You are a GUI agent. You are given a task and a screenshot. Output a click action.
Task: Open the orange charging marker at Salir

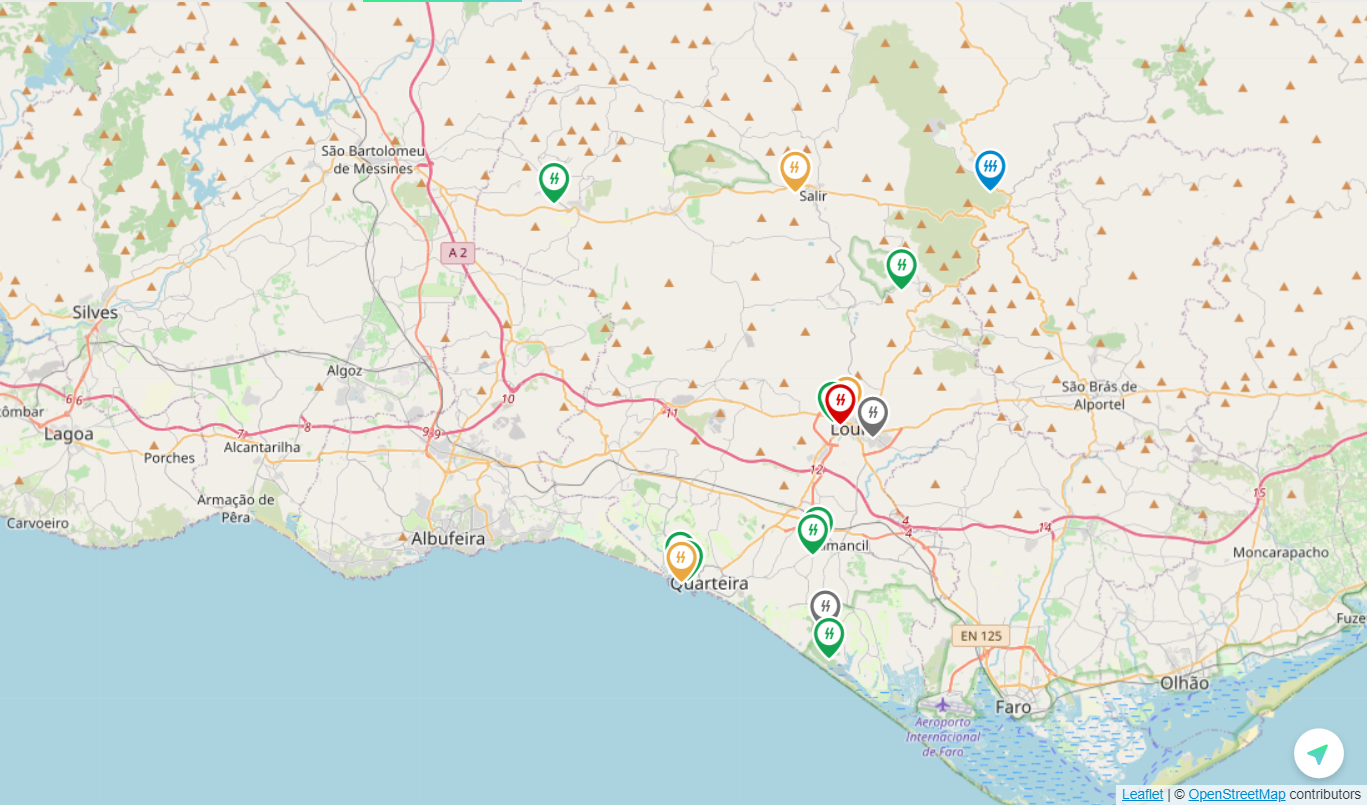795,170
